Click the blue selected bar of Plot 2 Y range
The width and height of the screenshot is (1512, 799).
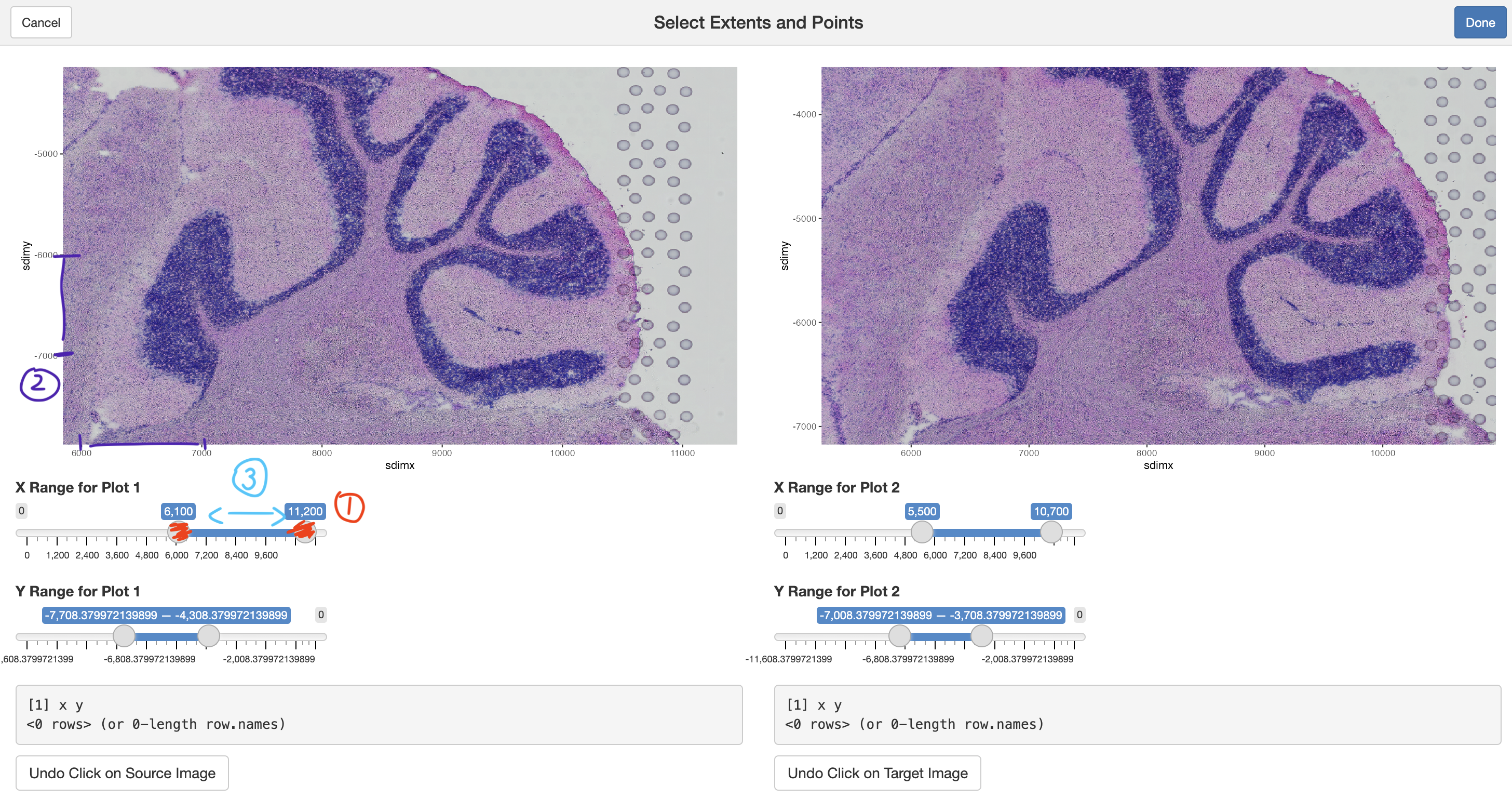[940, 637]
